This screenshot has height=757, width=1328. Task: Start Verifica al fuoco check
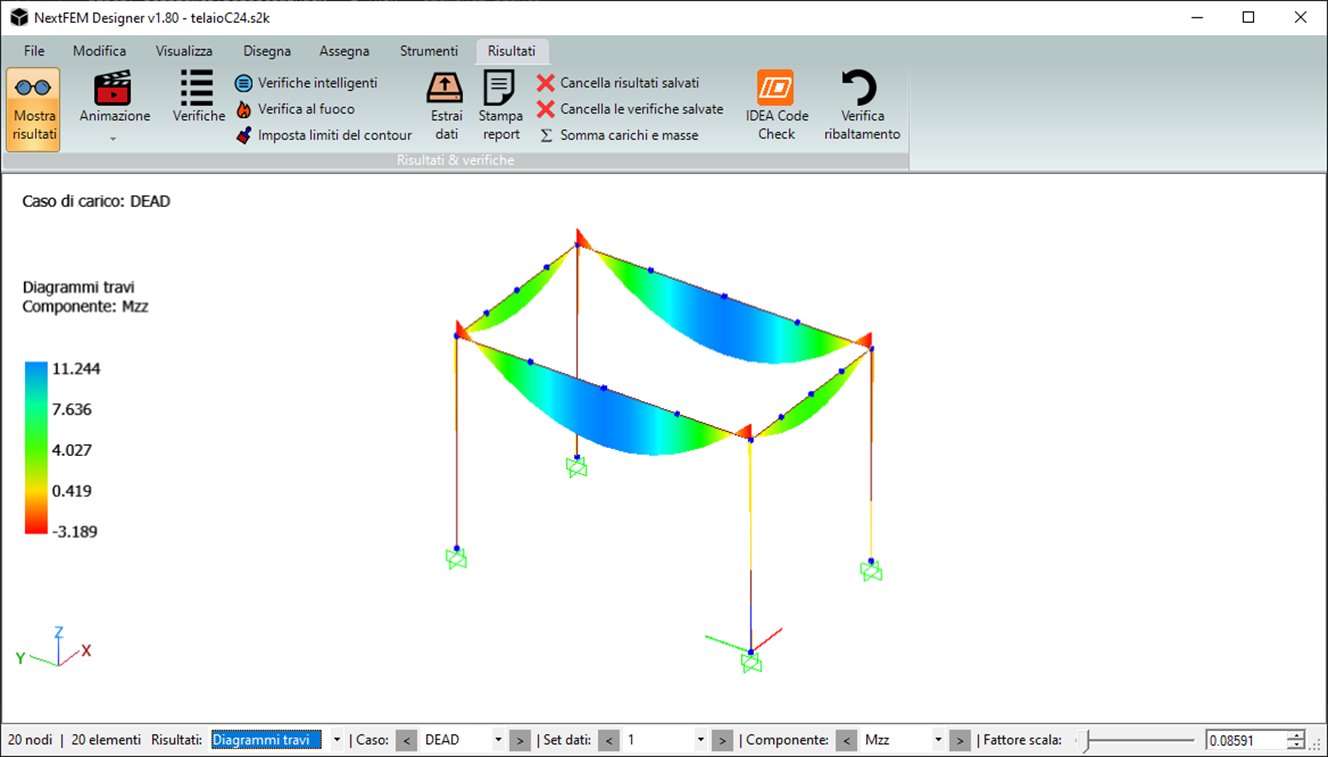pyautogui.click(x=305, y=109)
